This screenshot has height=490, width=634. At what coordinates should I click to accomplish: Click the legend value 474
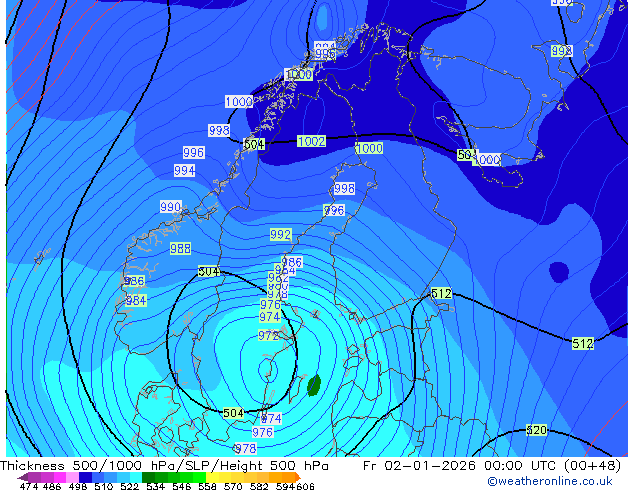(x=29, y=486)
